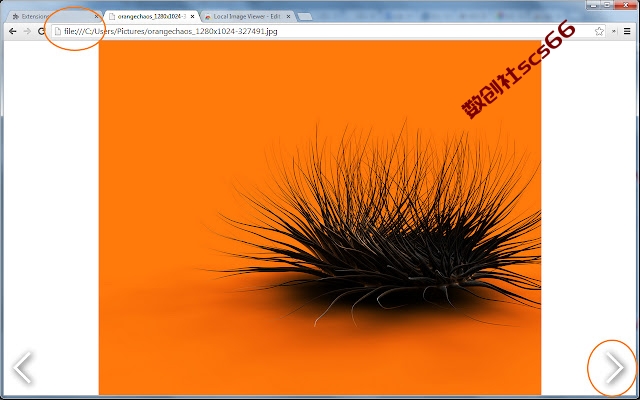Close the Chrome window
The height and width of the screenshot is (400, 640).
(x=626, y=5)
